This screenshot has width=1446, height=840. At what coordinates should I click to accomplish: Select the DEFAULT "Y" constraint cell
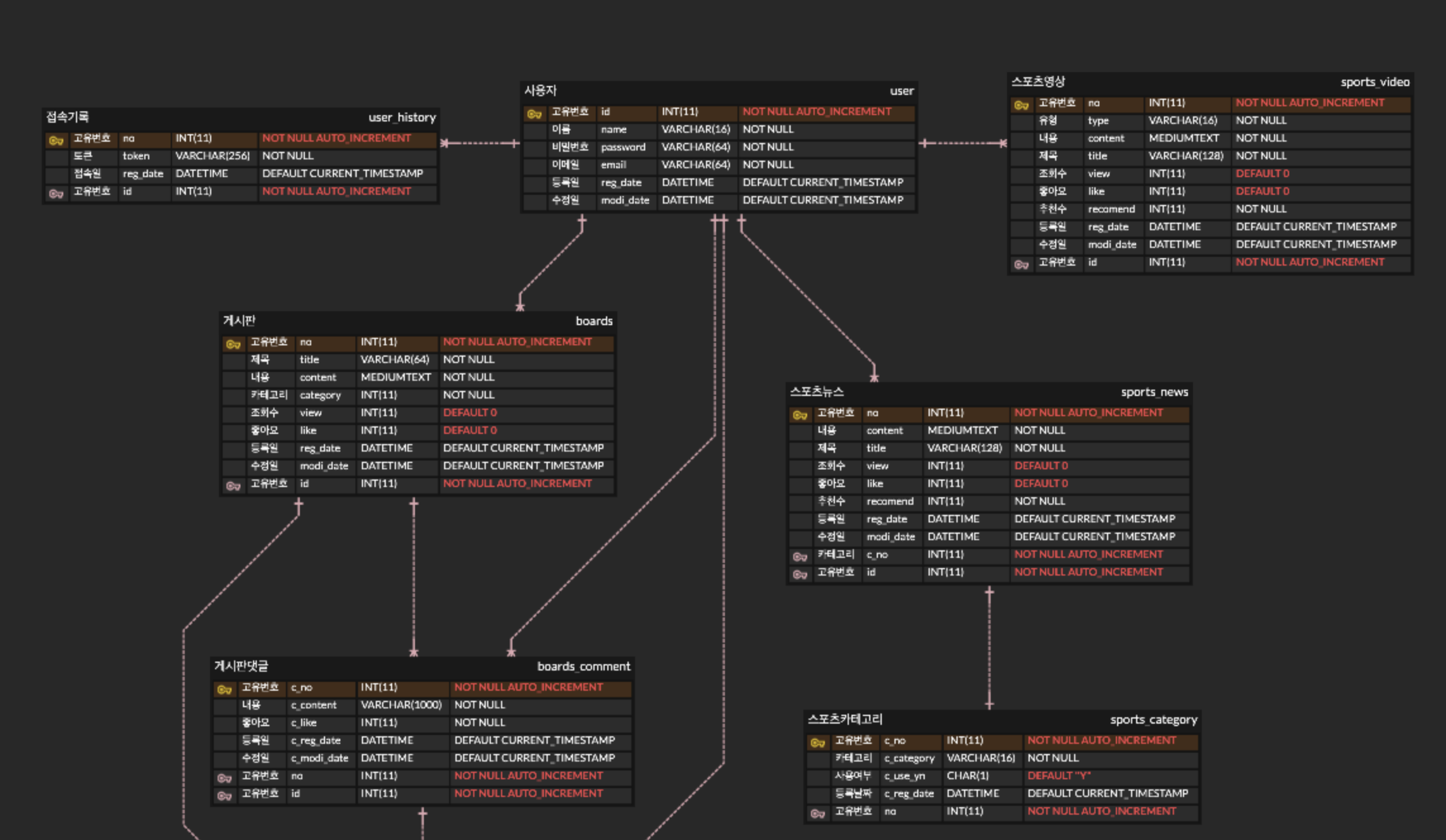[x=1059, y=775]
